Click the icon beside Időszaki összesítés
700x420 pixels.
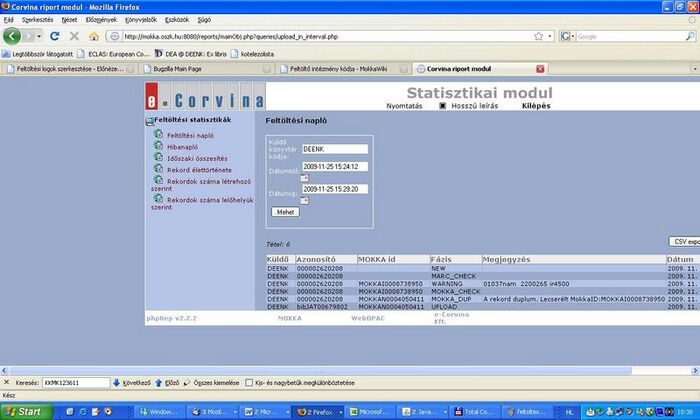158,157
